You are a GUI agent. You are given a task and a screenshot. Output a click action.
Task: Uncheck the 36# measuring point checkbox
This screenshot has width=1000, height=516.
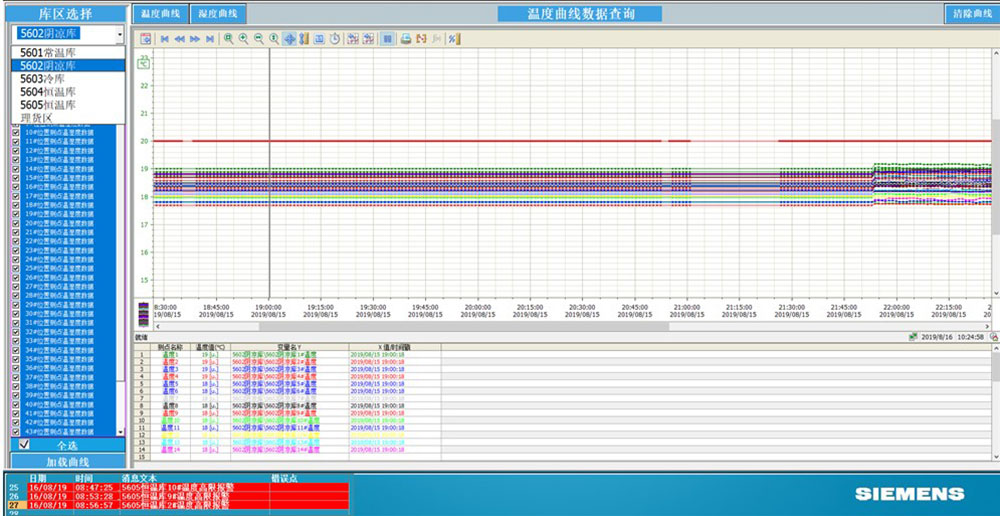(16, 367)
